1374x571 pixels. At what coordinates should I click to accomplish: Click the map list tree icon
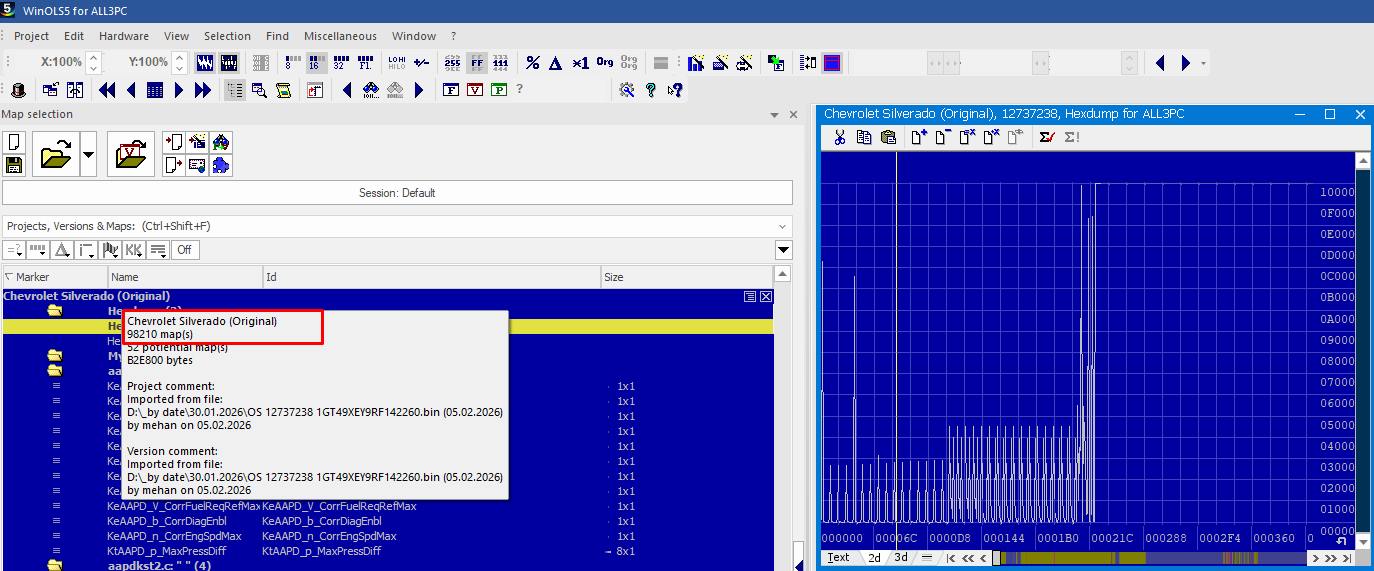(x=234, y=90)
